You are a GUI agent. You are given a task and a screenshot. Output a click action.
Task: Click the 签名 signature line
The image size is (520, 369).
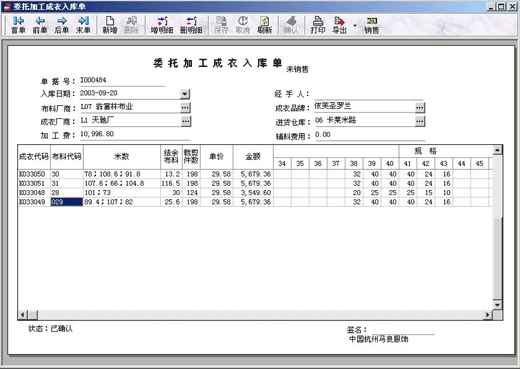pyautogui.click(x=403, y=330)
